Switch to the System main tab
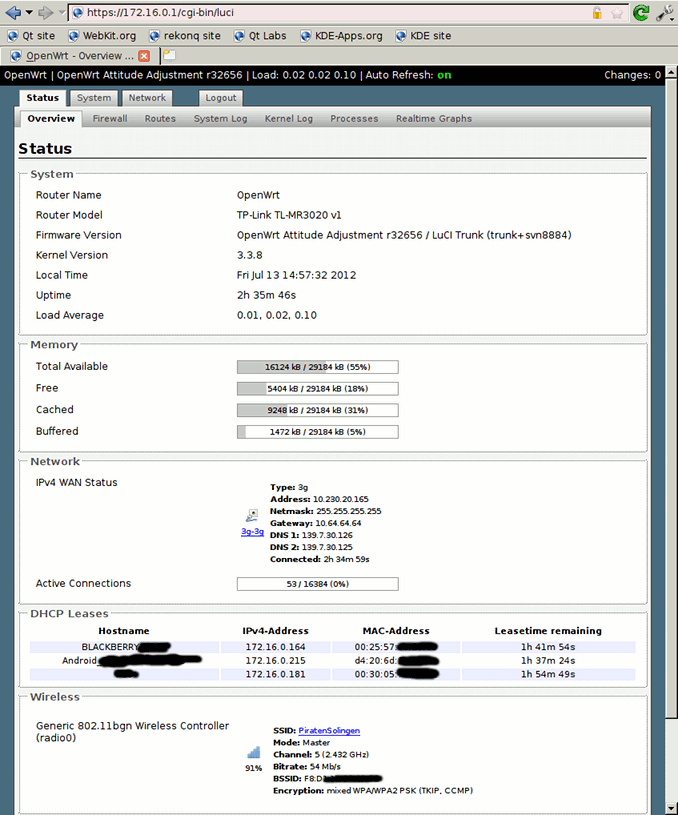The width and height of the screenshot is (678, 815). tap(94, 98)
